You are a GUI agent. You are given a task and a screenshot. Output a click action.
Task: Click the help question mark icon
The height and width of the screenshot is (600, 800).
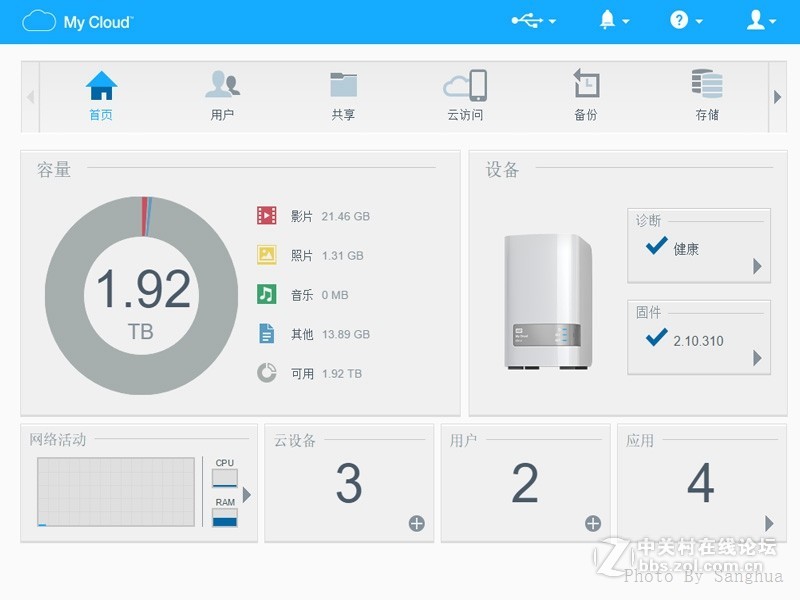pyautogui.click(x=679, y=20)
